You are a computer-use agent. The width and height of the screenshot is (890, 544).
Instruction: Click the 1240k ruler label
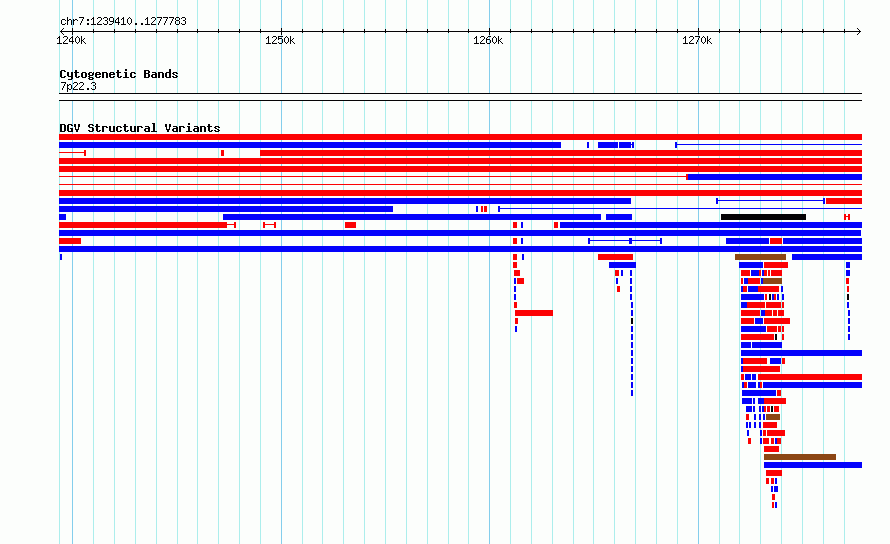pos(72,40)
